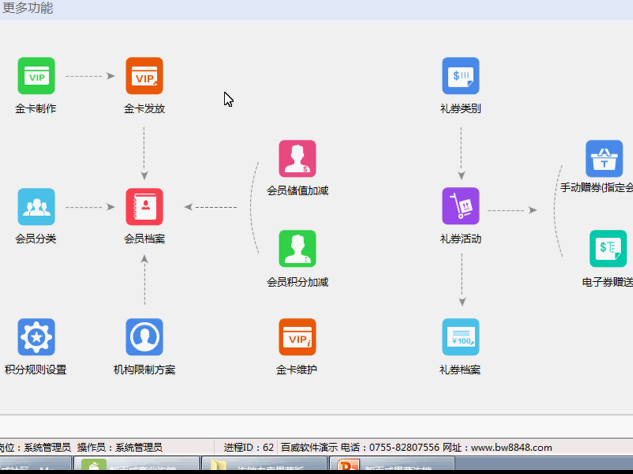Viewport: 633px width, 474px height.
Task: Open the purple 礼券活动 coupon activity icon
Action: (x=460, y=207)
